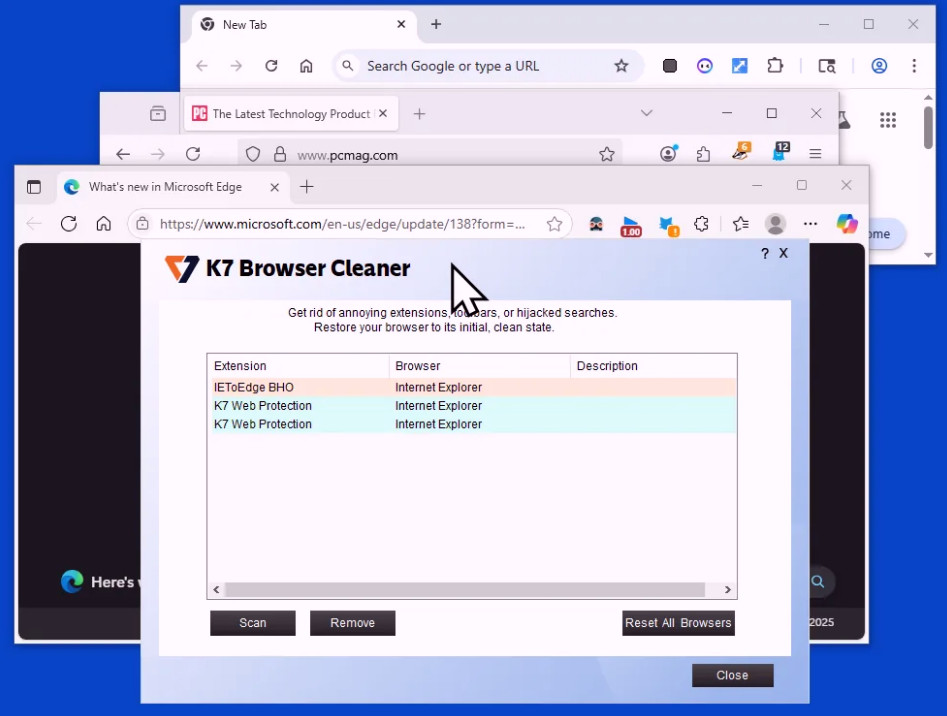Image resolution: width=947 pixels, height=716 pixels.
Task: Click the list's right scroll arrow
Action: coord(728,590)
